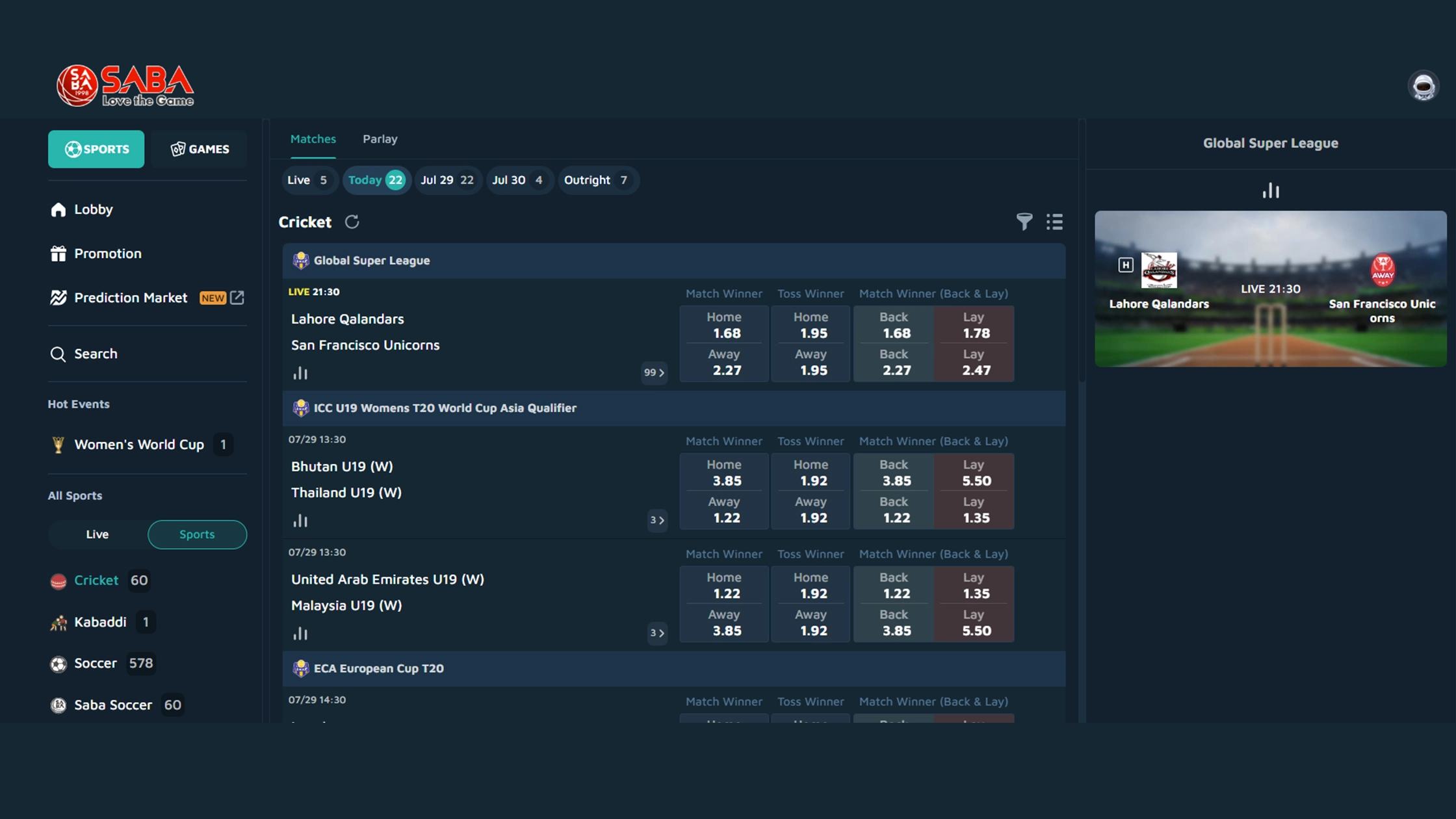This screenshot has height=819, width=1456.
Task: Pick Toss Winner Home 1.95 Lahore match
Action: click(x=811, y=325)
